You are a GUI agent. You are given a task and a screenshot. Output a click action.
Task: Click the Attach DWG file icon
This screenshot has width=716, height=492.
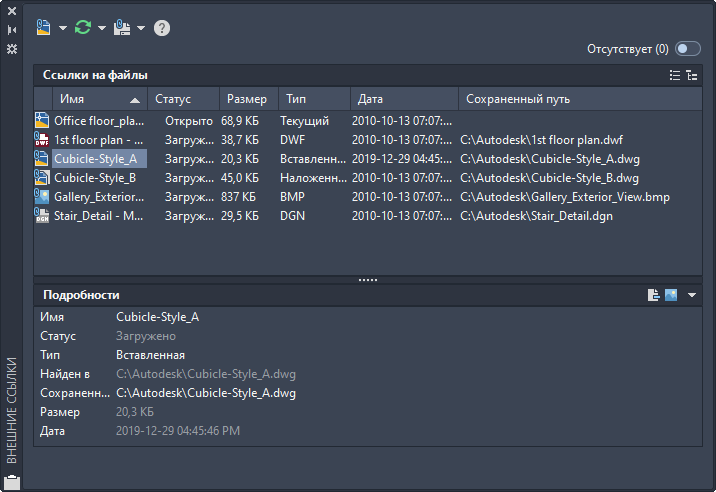tap(43, 28)
